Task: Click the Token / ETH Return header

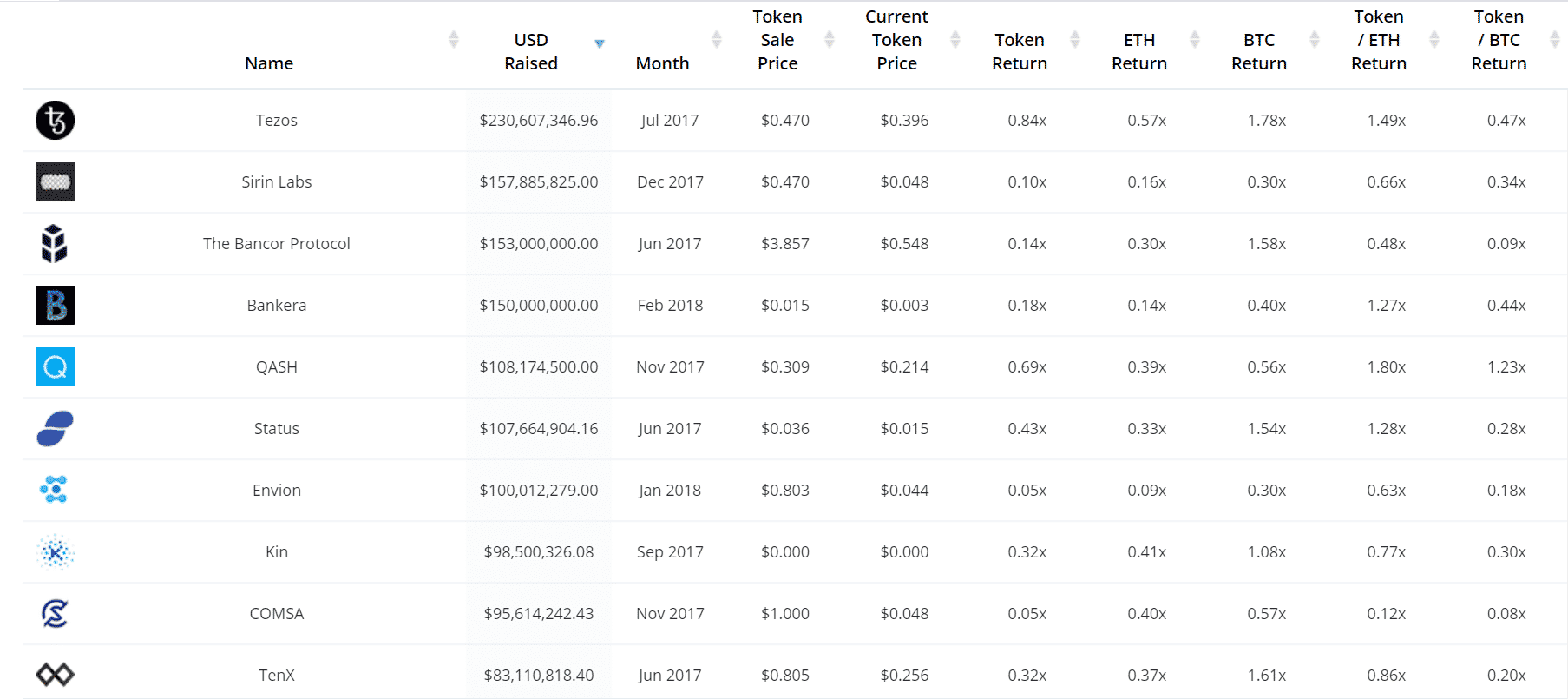Action: (1379, 40)
